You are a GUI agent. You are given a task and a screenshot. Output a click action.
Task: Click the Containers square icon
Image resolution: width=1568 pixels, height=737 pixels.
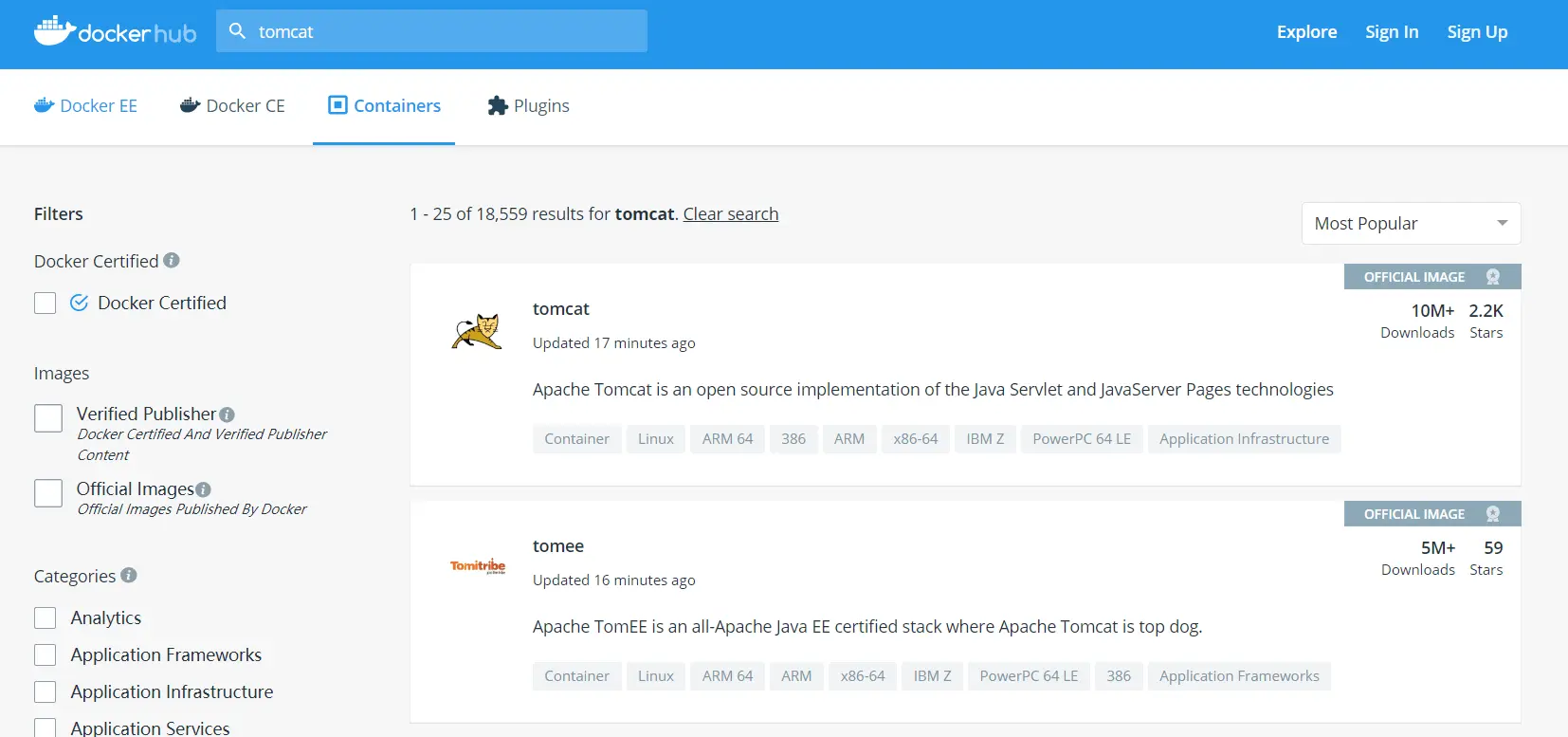pyautogui.click(x=337, y=105)
